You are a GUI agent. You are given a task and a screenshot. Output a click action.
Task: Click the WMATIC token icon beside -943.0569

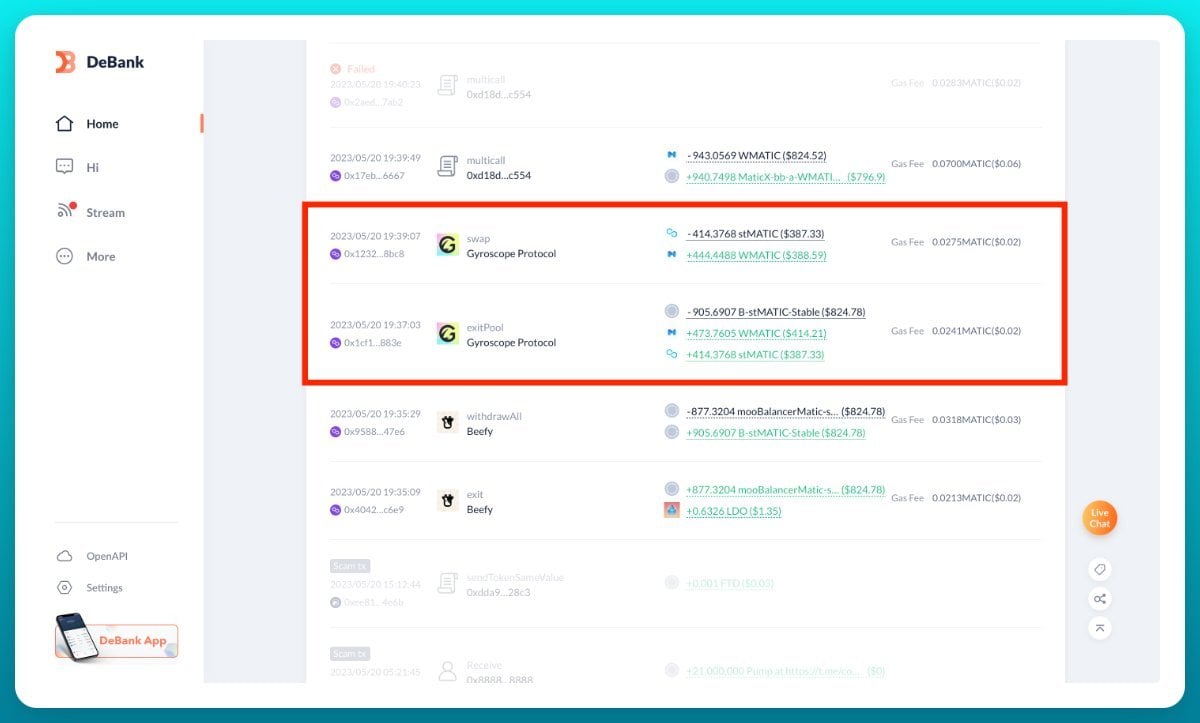coord(672,155)
